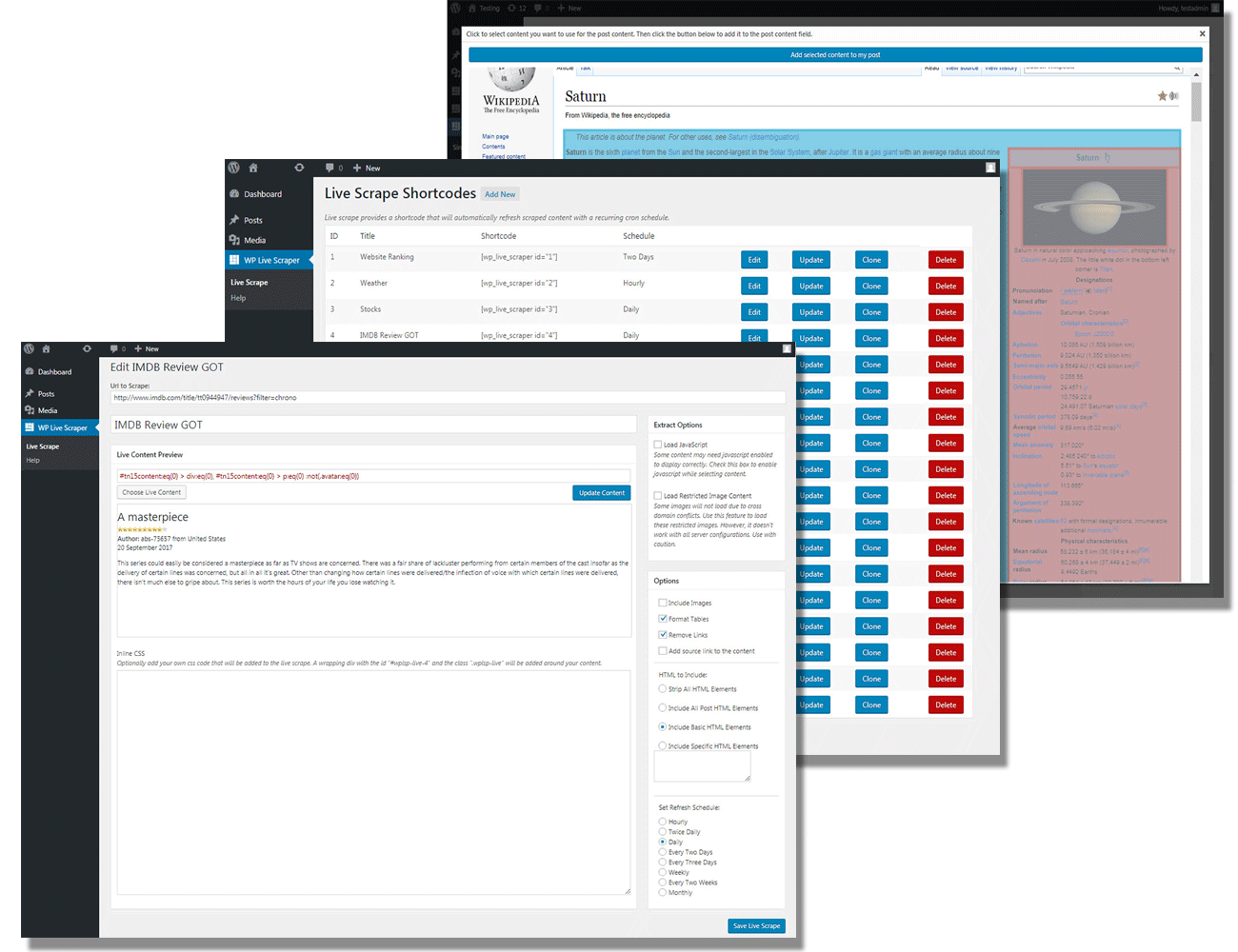Enable Load Restricted Image Content checkbox
The height and width of the screenshot is (952, 1238).
click(658, 496)
